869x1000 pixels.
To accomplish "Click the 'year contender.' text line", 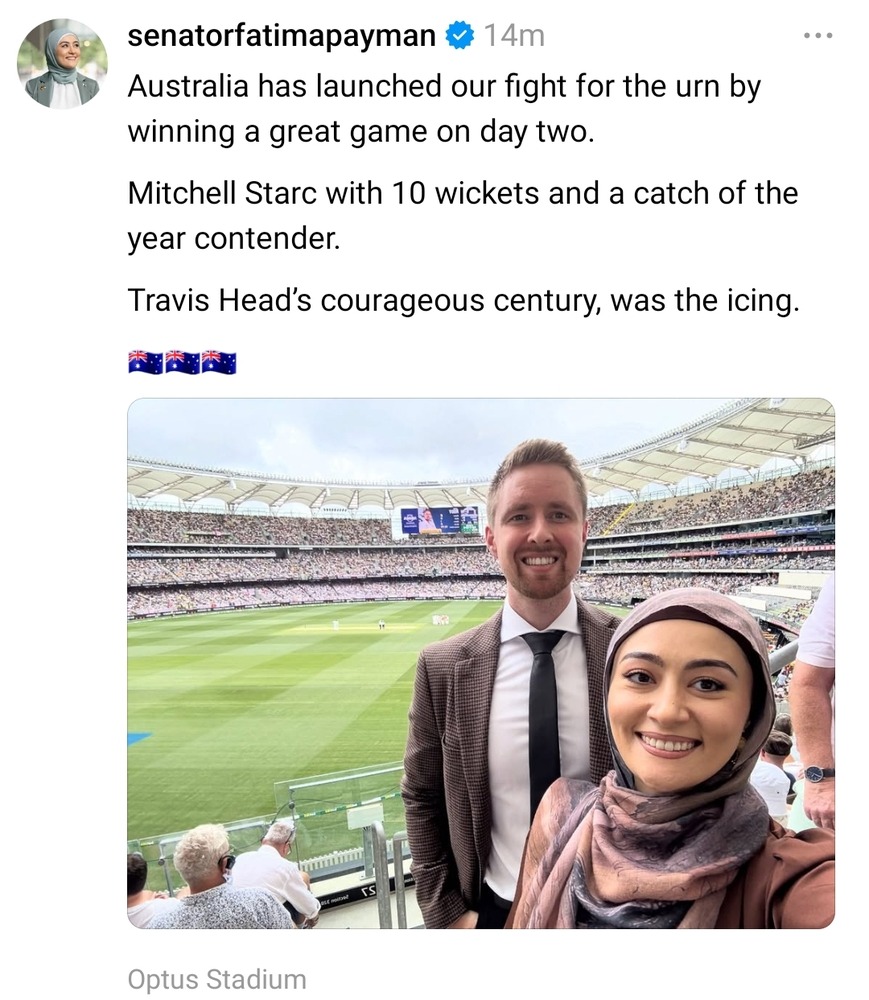I will (x=234, y=239).
